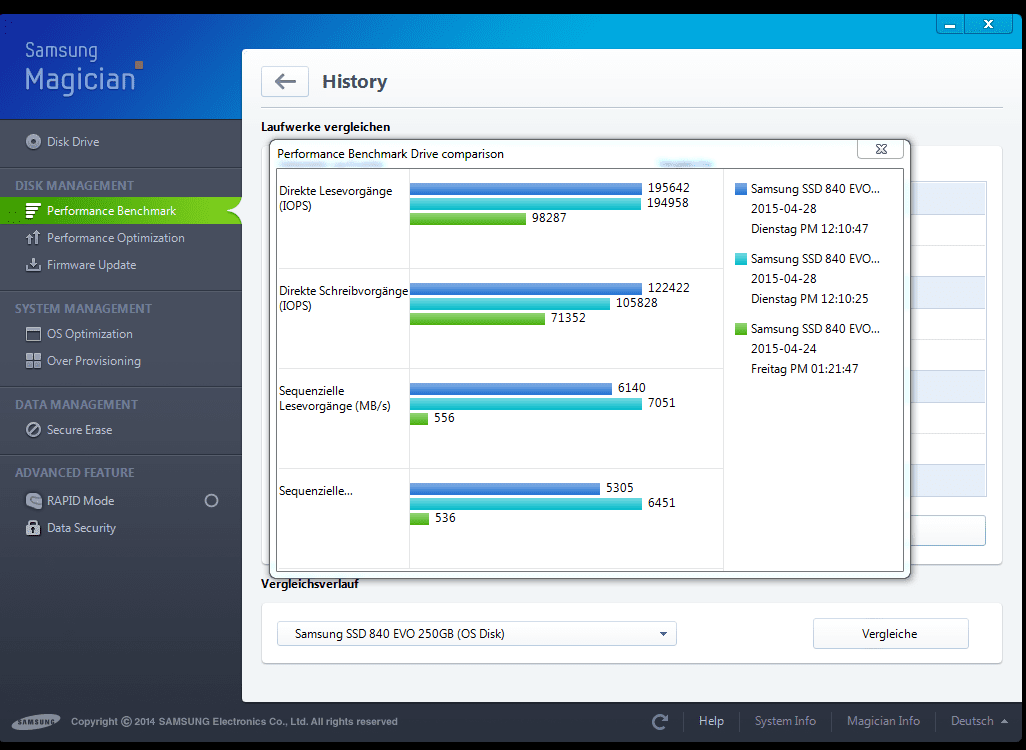
Task: Open the Help link in footer
Action: (x=711, y=721)
